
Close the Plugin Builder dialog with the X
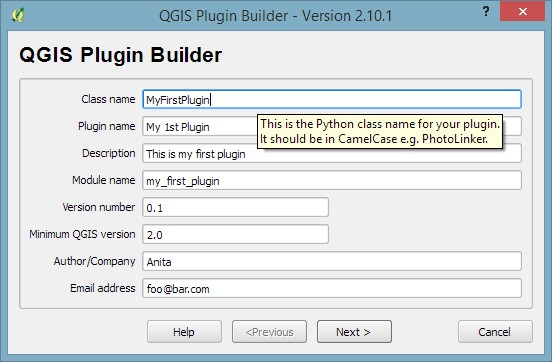pyautogui.click(x=522, y=12)
